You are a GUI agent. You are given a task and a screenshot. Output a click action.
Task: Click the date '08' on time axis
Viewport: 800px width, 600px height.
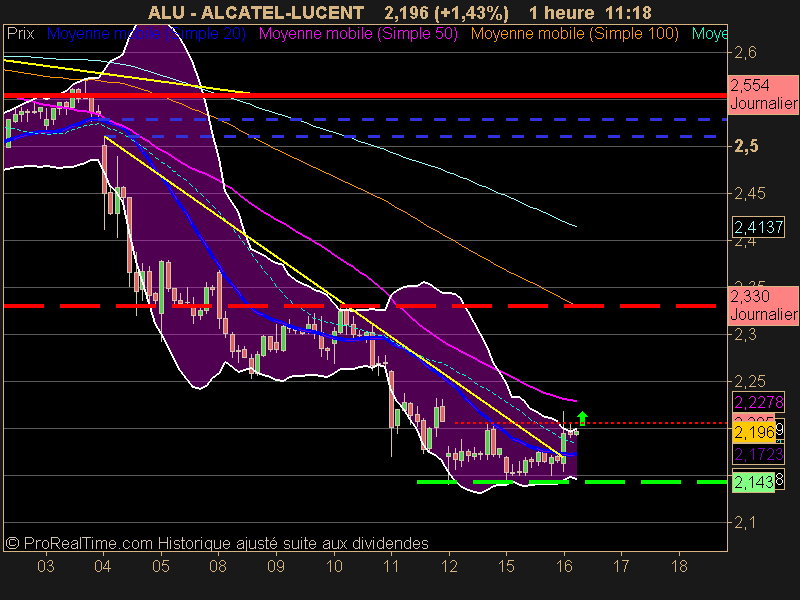[x=218, y=566]
